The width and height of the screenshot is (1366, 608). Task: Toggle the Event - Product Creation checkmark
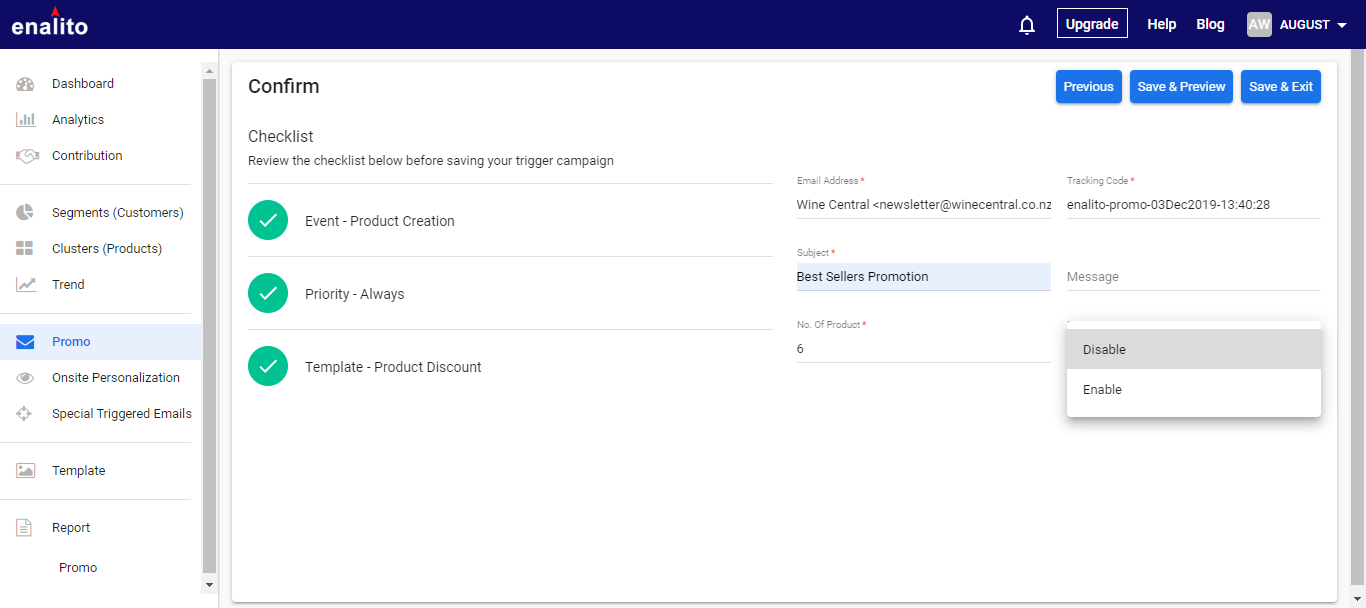tap(268, 221)
